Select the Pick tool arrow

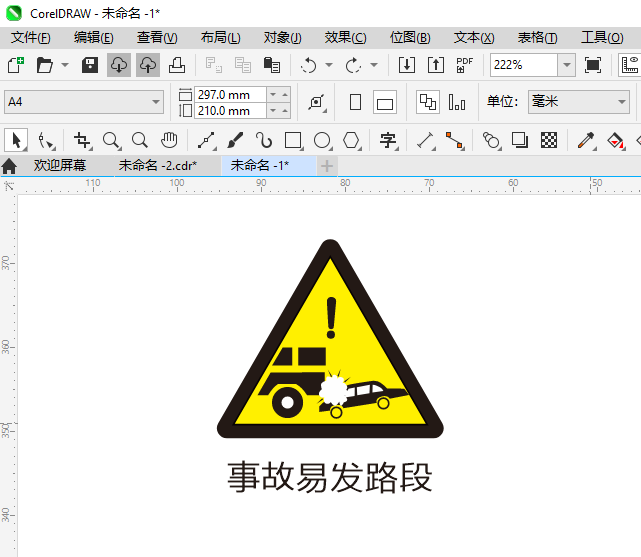(x=16, y=141)
